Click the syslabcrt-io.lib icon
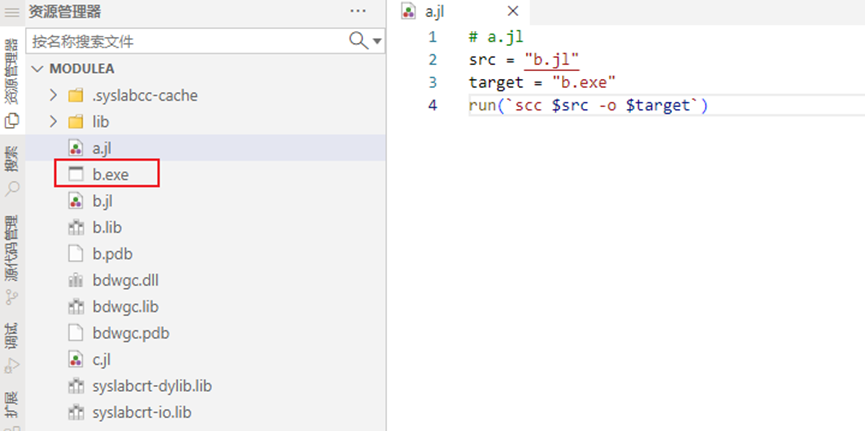The width and height of the screenshot is (865, 431). coord(76,412)
